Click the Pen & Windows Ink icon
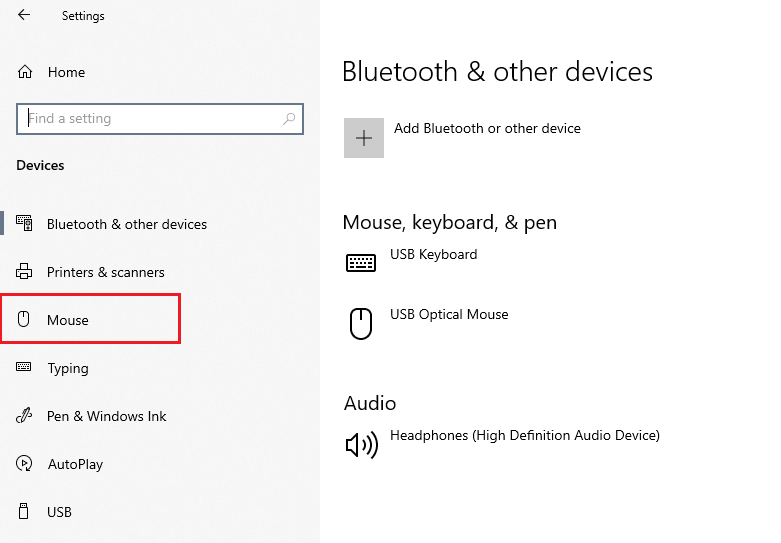Image resolution: width=781 pixels, height=543 pixels. click(24, 415)
